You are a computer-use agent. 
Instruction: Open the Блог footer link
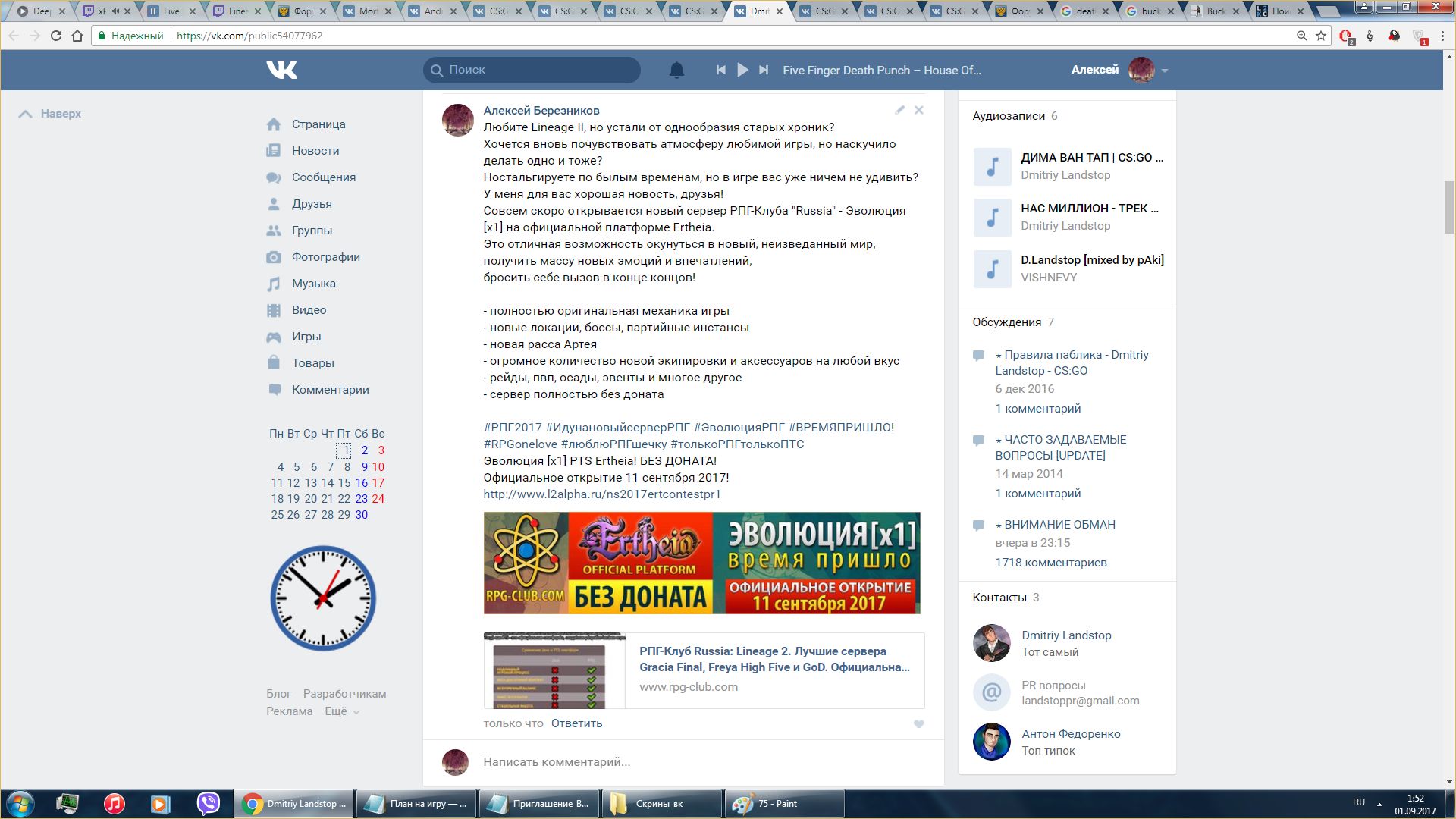pos(278,694)
